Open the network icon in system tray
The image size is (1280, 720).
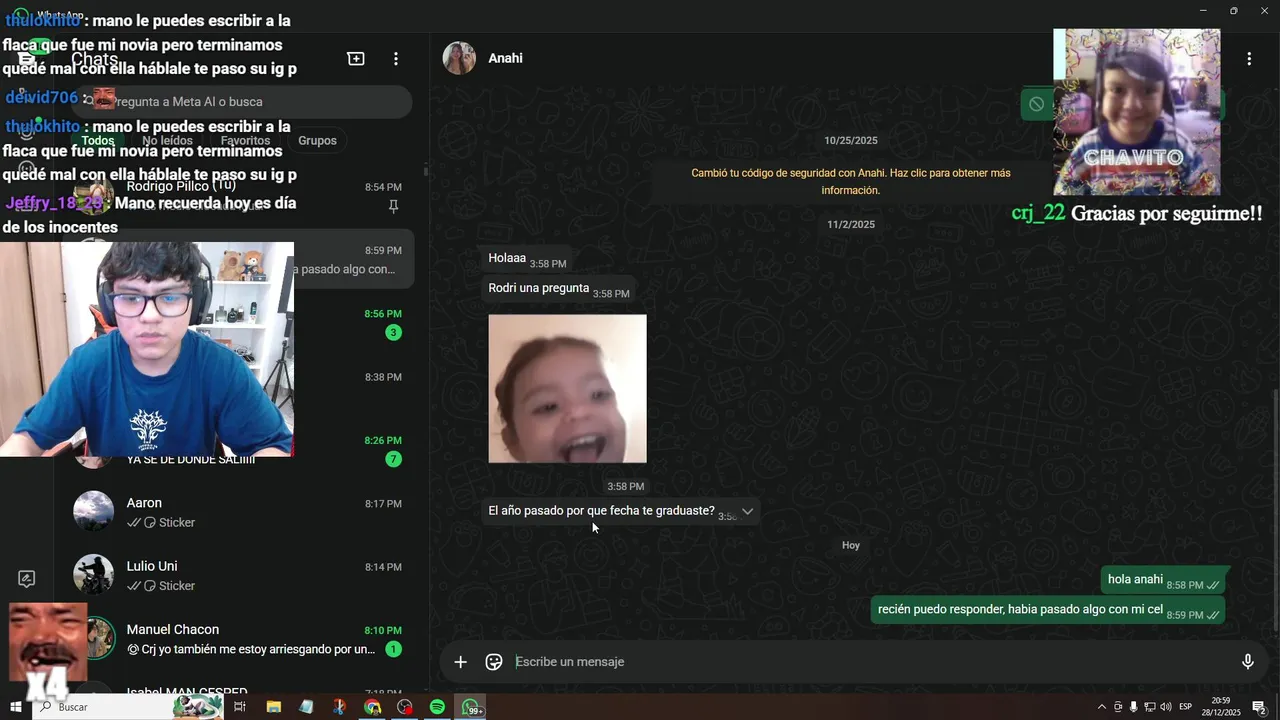coord(1149,707)
